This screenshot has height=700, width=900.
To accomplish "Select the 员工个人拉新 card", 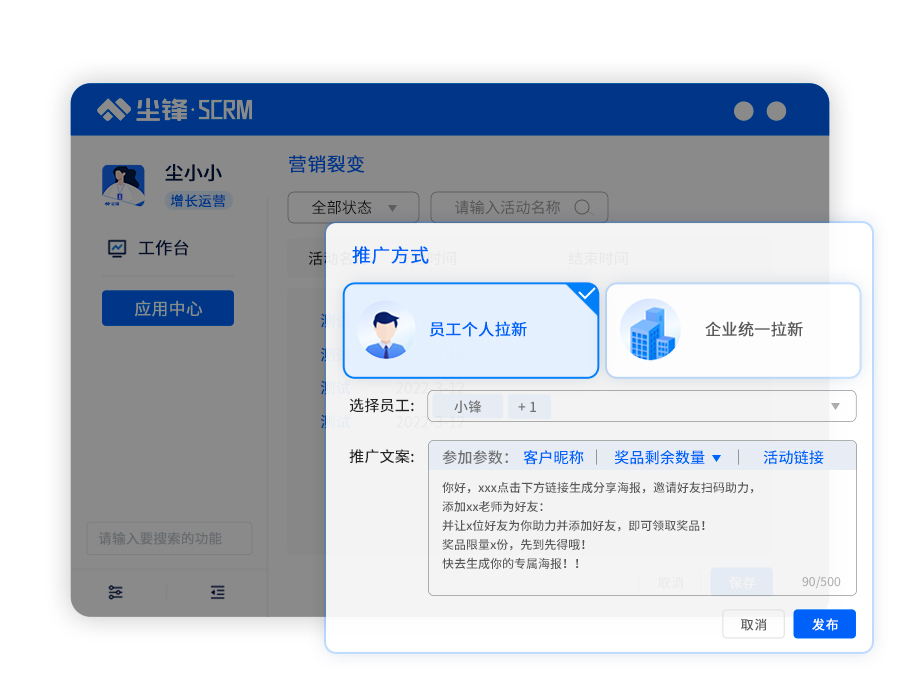I will 471,330.
